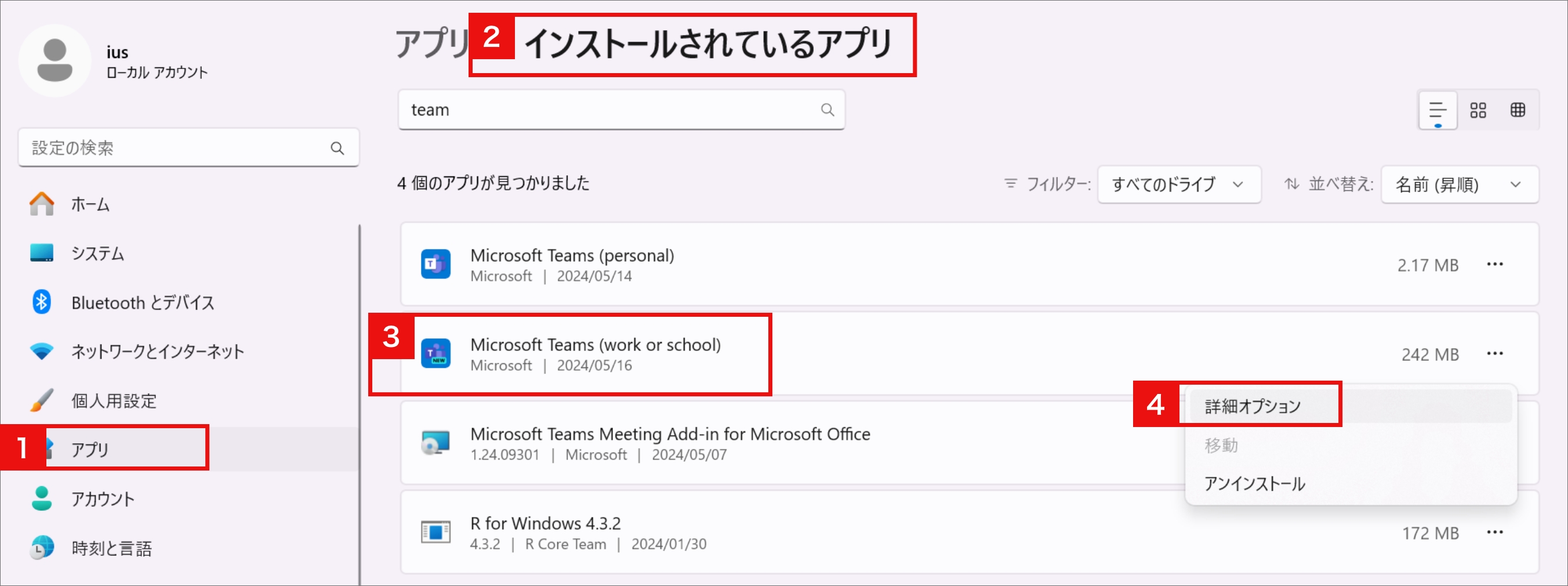Click the Microsoft Teams (personal) app icon
The image size is (1568, 586).
[x=436, y=265]
